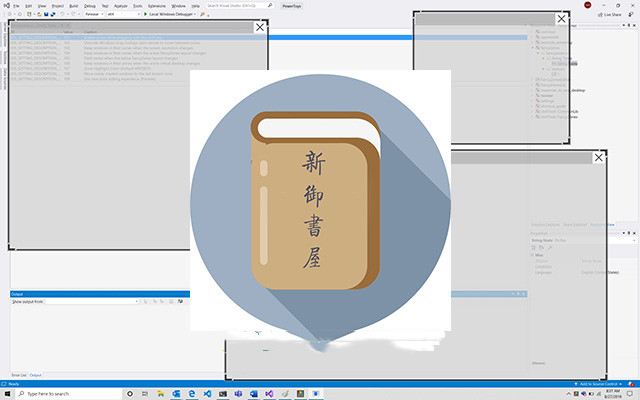The height and width of the screenshot is (400, 640).
Task: Select the common project in Resource View
Action: [x=548, y=31]
